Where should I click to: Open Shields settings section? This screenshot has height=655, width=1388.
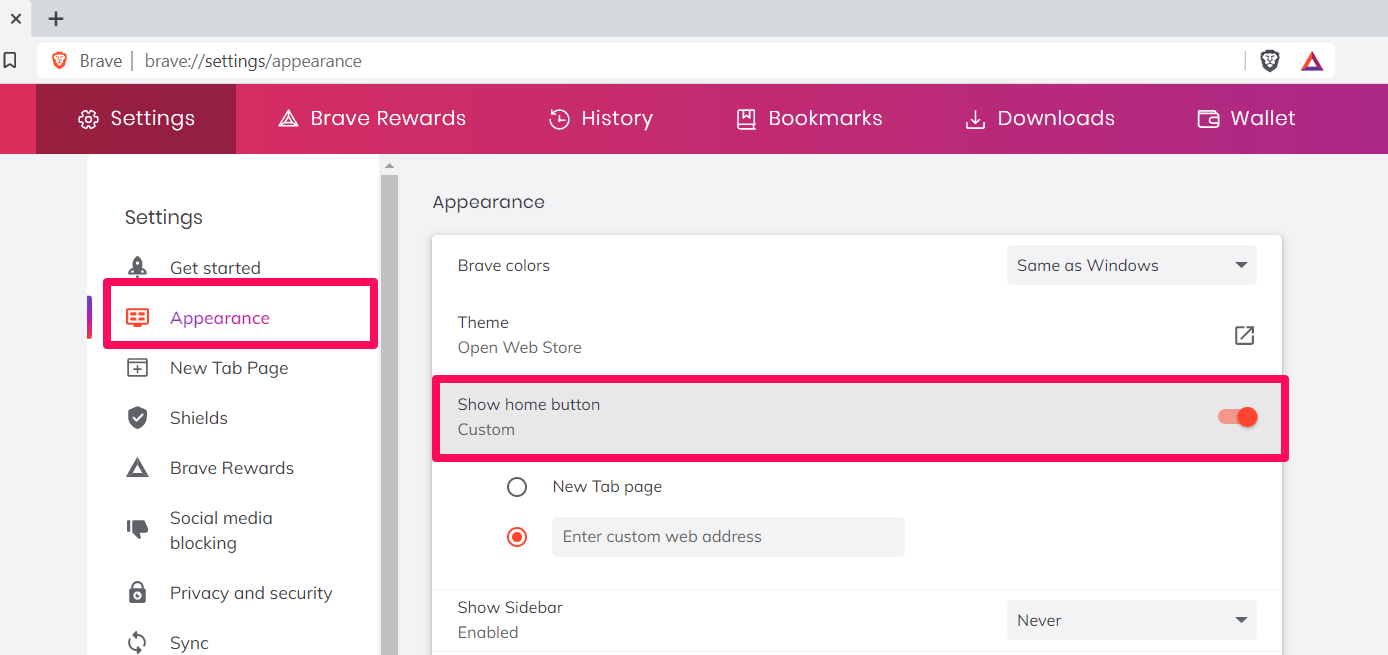(199, 418)
